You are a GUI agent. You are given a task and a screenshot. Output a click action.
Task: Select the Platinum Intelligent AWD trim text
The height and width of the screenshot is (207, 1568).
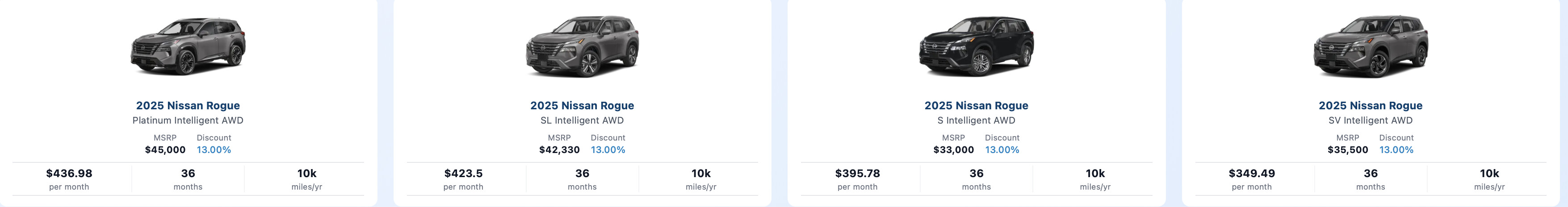pyautogui.click(x=188, y=120)
